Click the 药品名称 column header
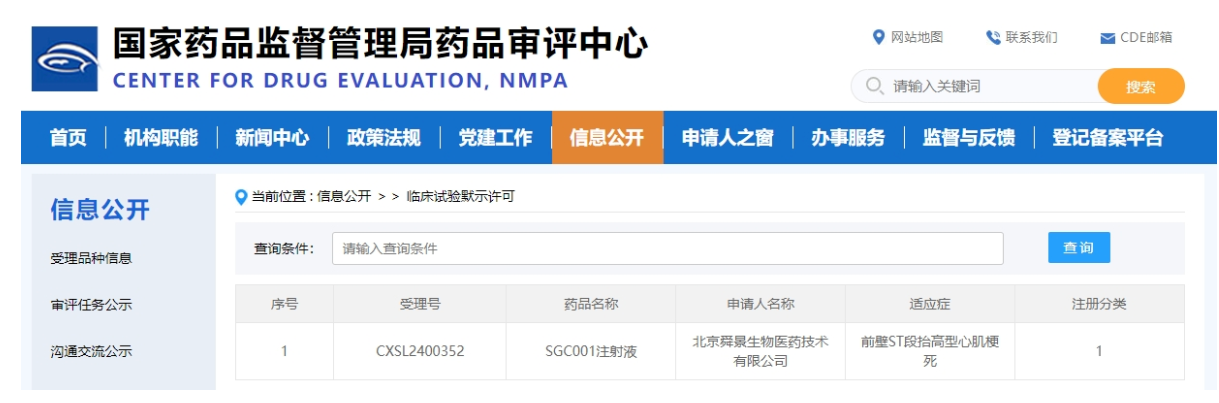The width and height of the screenshot is (1219, 403). (x=591, y=304)
